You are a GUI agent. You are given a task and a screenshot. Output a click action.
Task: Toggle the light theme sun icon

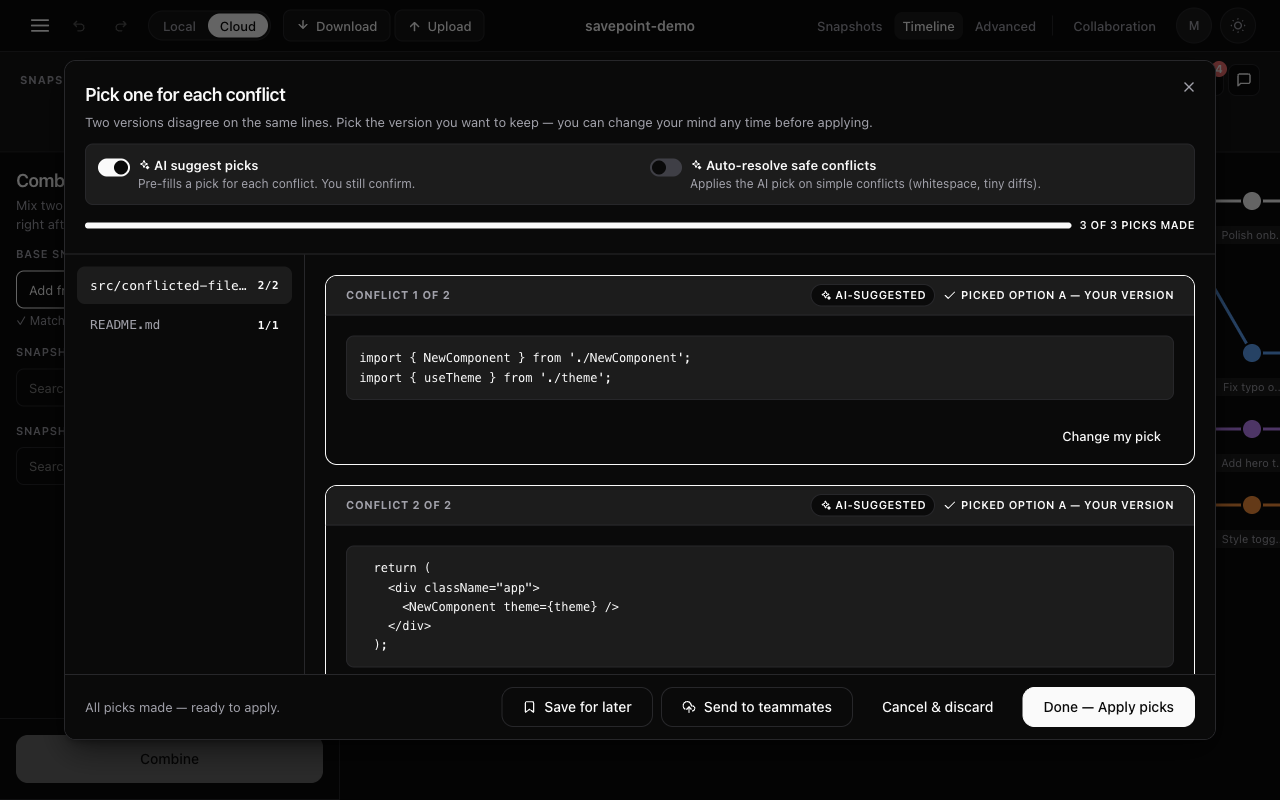tap(1238, 26)
